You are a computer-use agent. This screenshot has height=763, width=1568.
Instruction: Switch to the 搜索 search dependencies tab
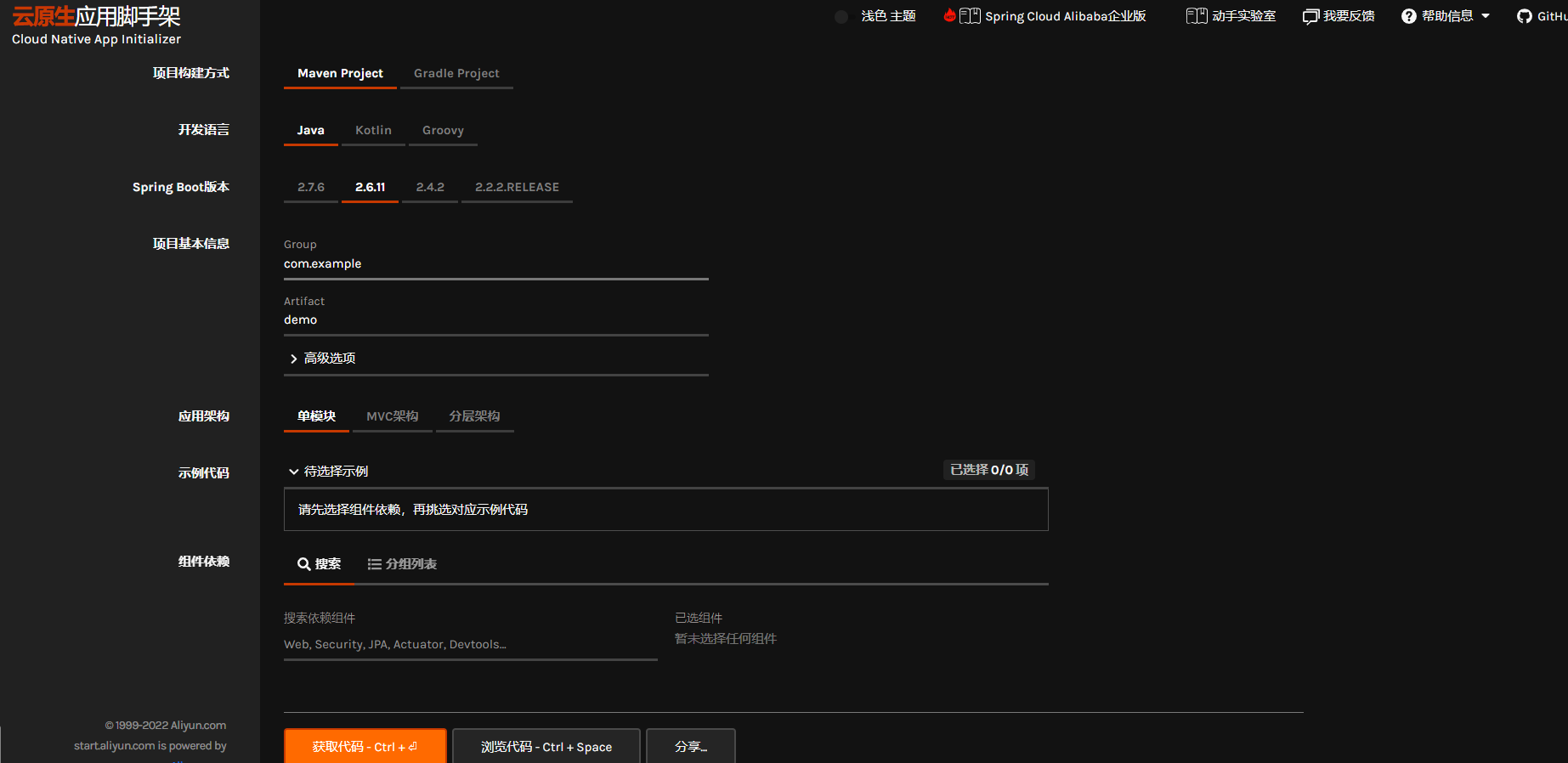tap(319, 564)
